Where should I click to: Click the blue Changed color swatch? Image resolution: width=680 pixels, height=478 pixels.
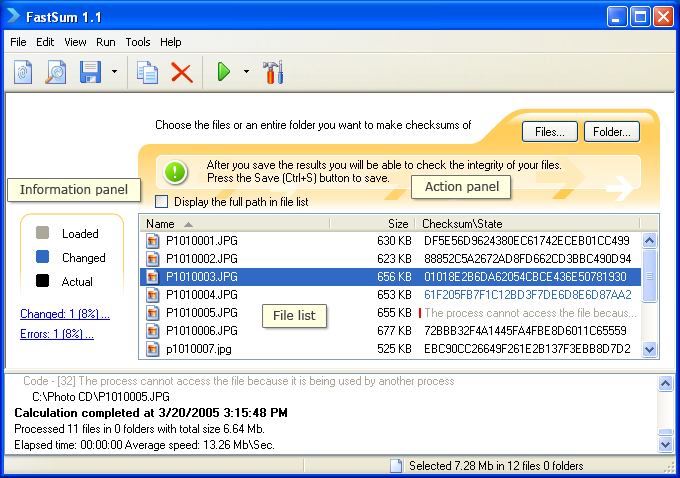[42, 257]
